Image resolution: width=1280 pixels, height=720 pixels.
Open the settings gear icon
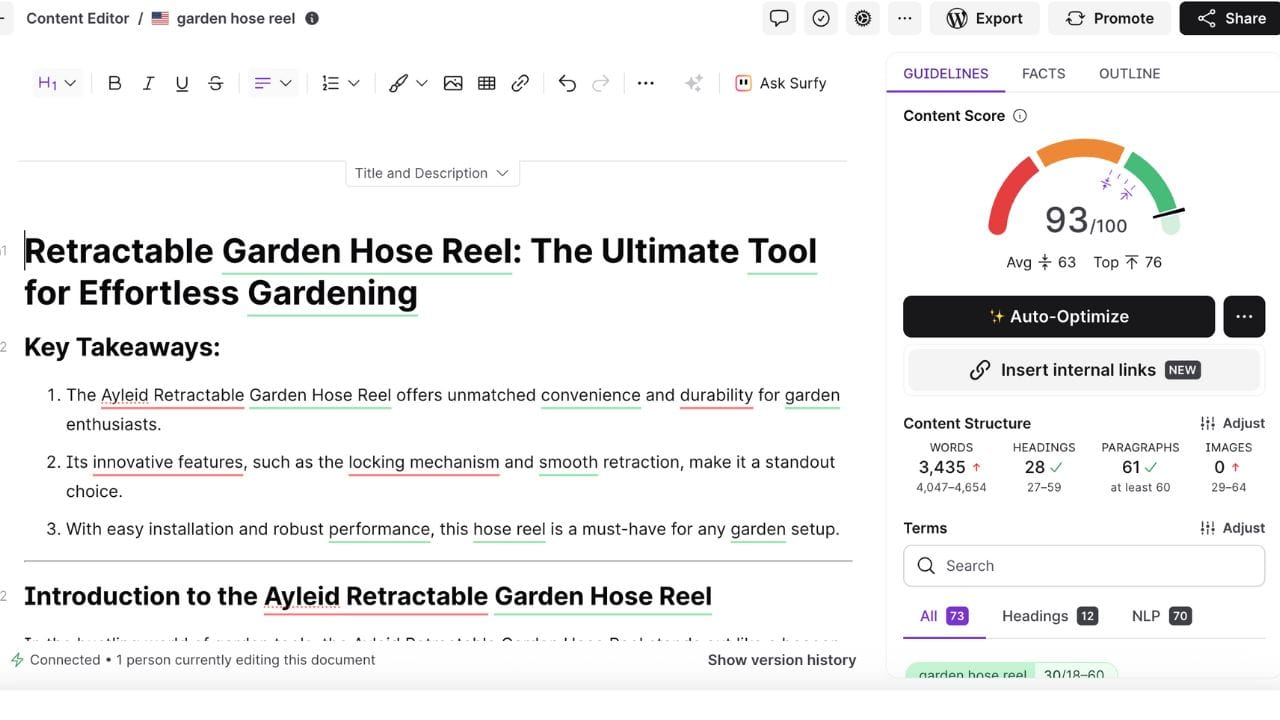863,18
